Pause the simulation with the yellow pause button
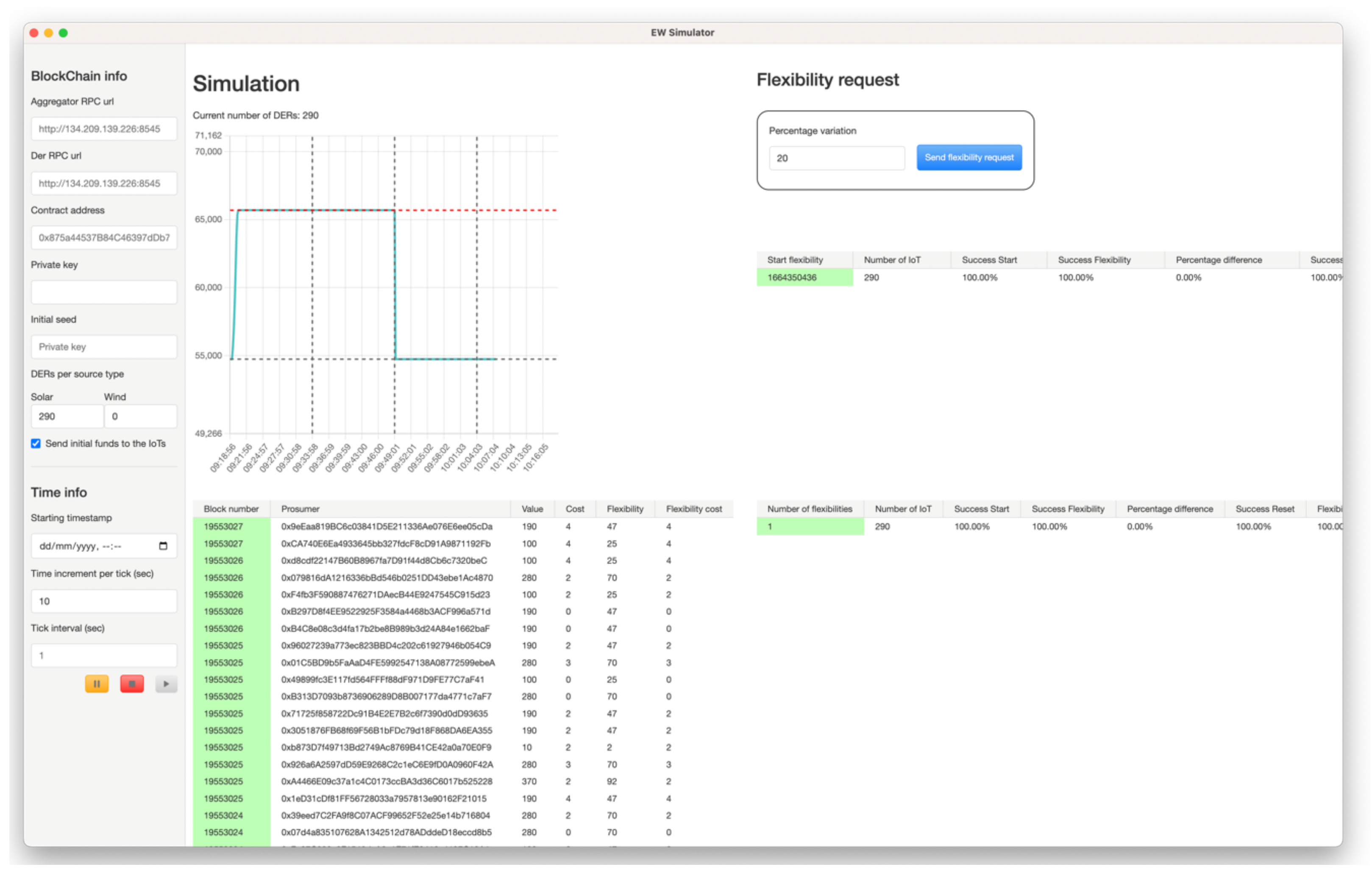The height and width of the screenshot is (881, 1372). point(97,684)
